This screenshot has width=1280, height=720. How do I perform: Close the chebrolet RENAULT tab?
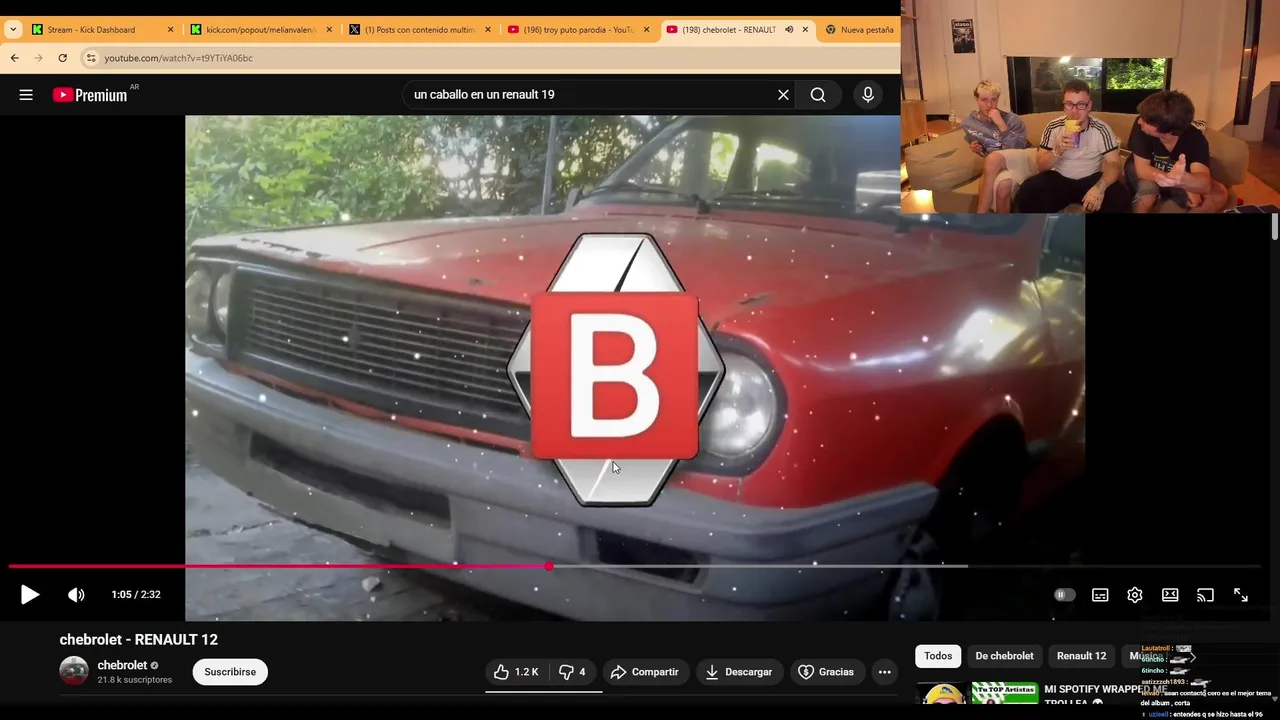805,30
